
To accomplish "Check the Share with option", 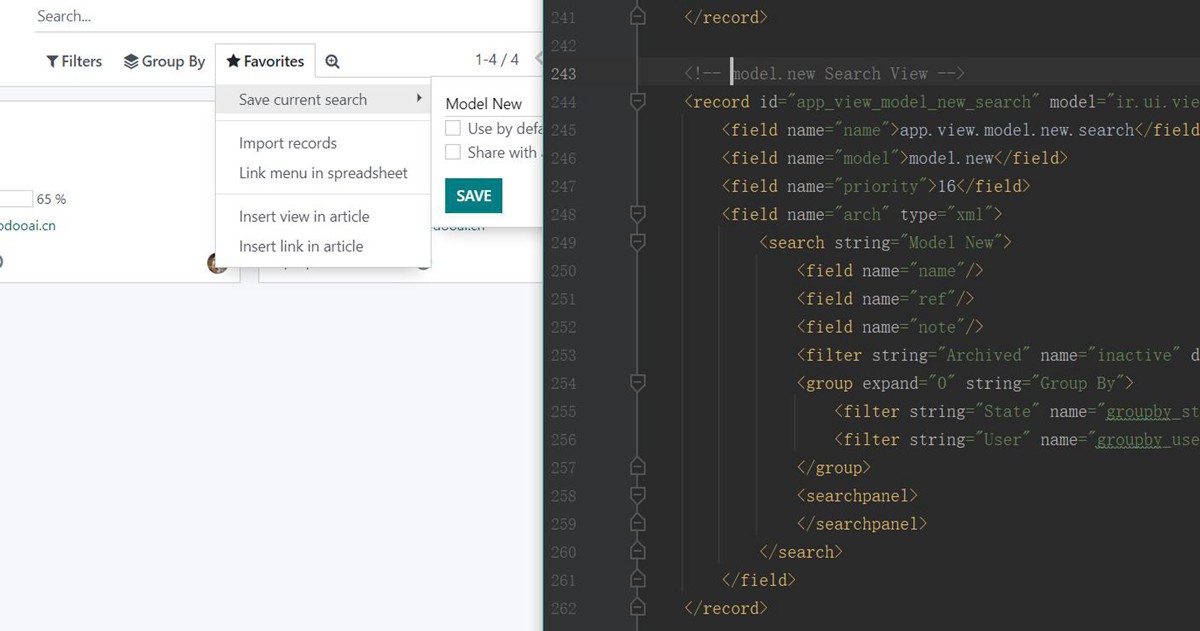I will pos(453,152).
